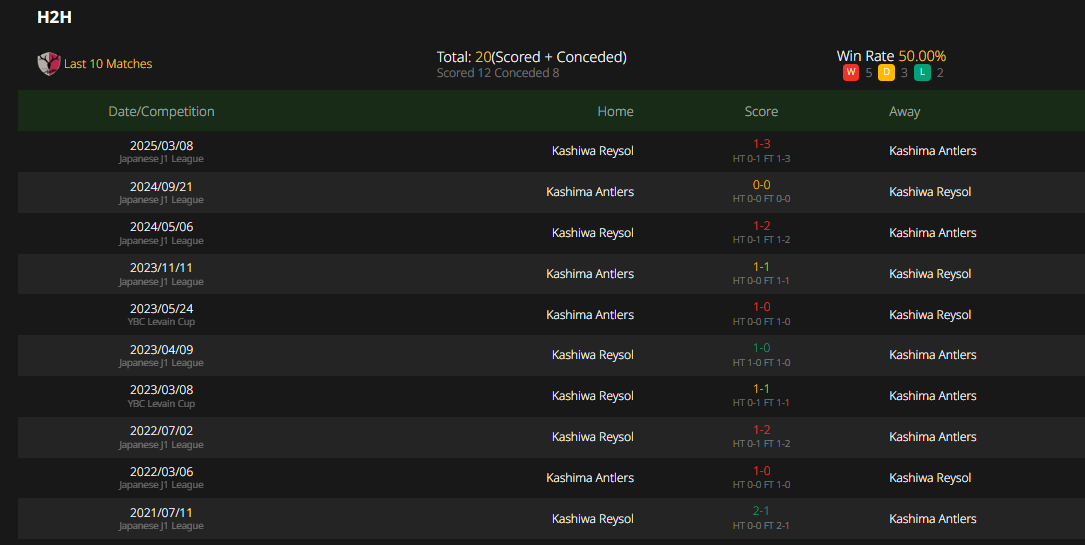Select the 2024/09/21 match date
1085x545 pixels.
click(x=161, y=187)
